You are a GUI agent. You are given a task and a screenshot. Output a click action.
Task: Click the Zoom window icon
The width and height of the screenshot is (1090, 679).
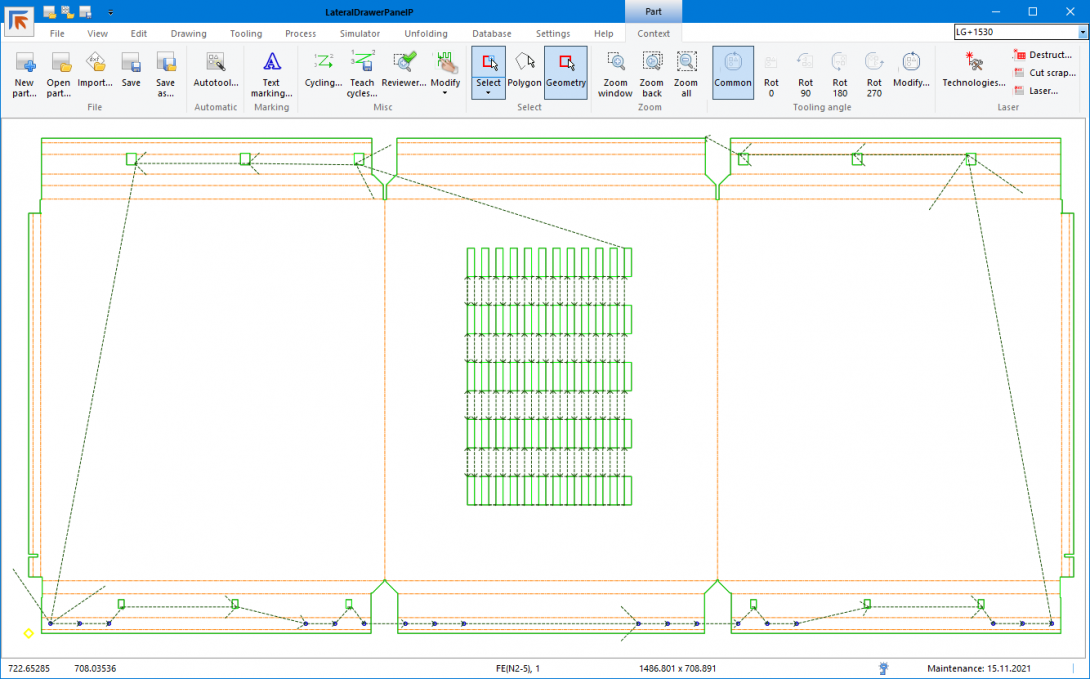615,73
